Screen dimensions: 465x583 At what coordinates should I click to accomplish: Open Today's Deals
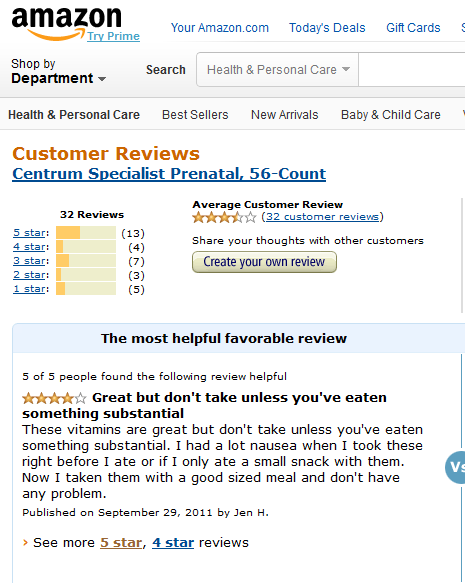(x=327, y=28)
